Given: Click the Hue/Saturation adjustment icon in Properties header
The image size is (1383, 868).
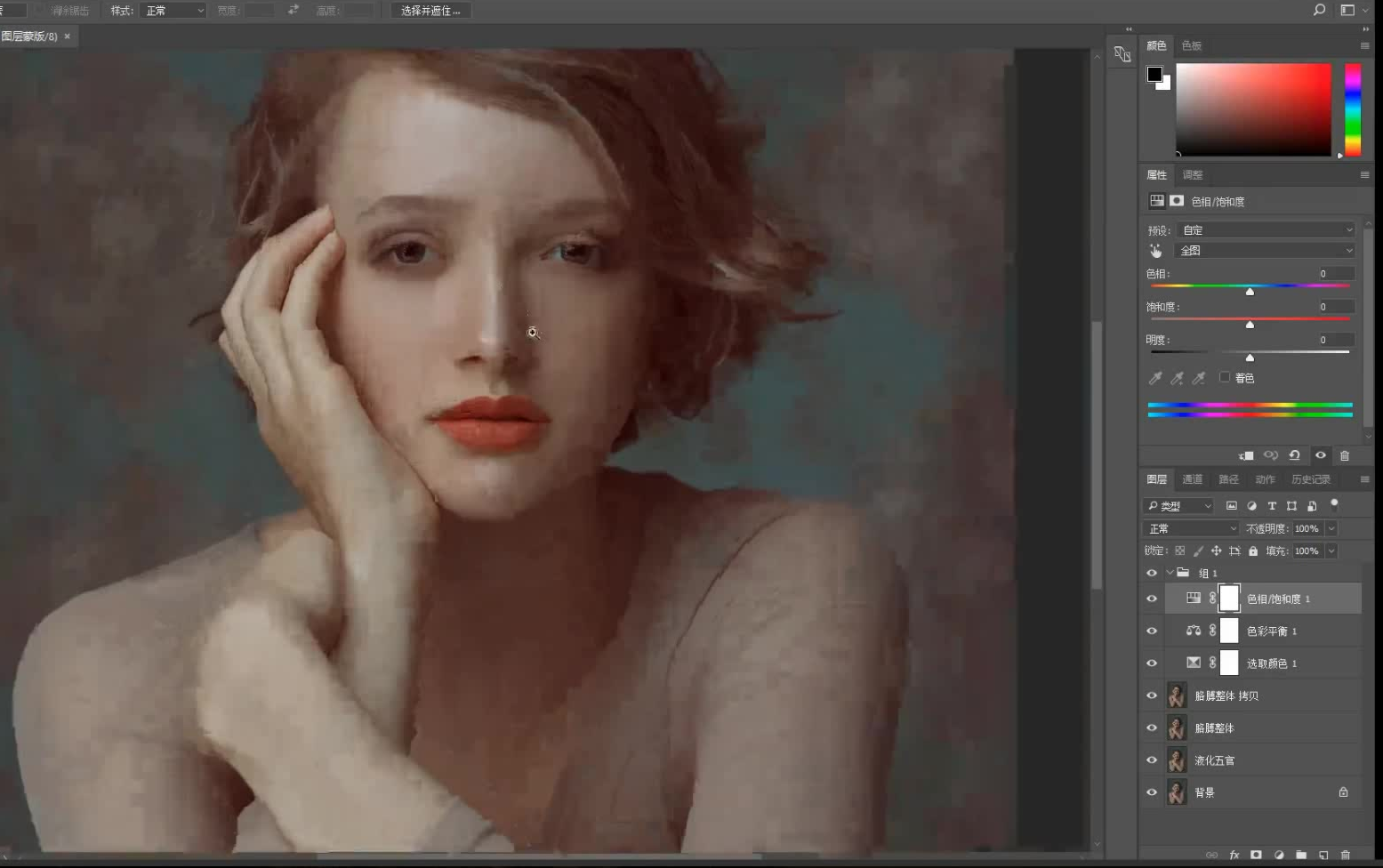Looking at the screenshot, I should (x=1157, y=201).
